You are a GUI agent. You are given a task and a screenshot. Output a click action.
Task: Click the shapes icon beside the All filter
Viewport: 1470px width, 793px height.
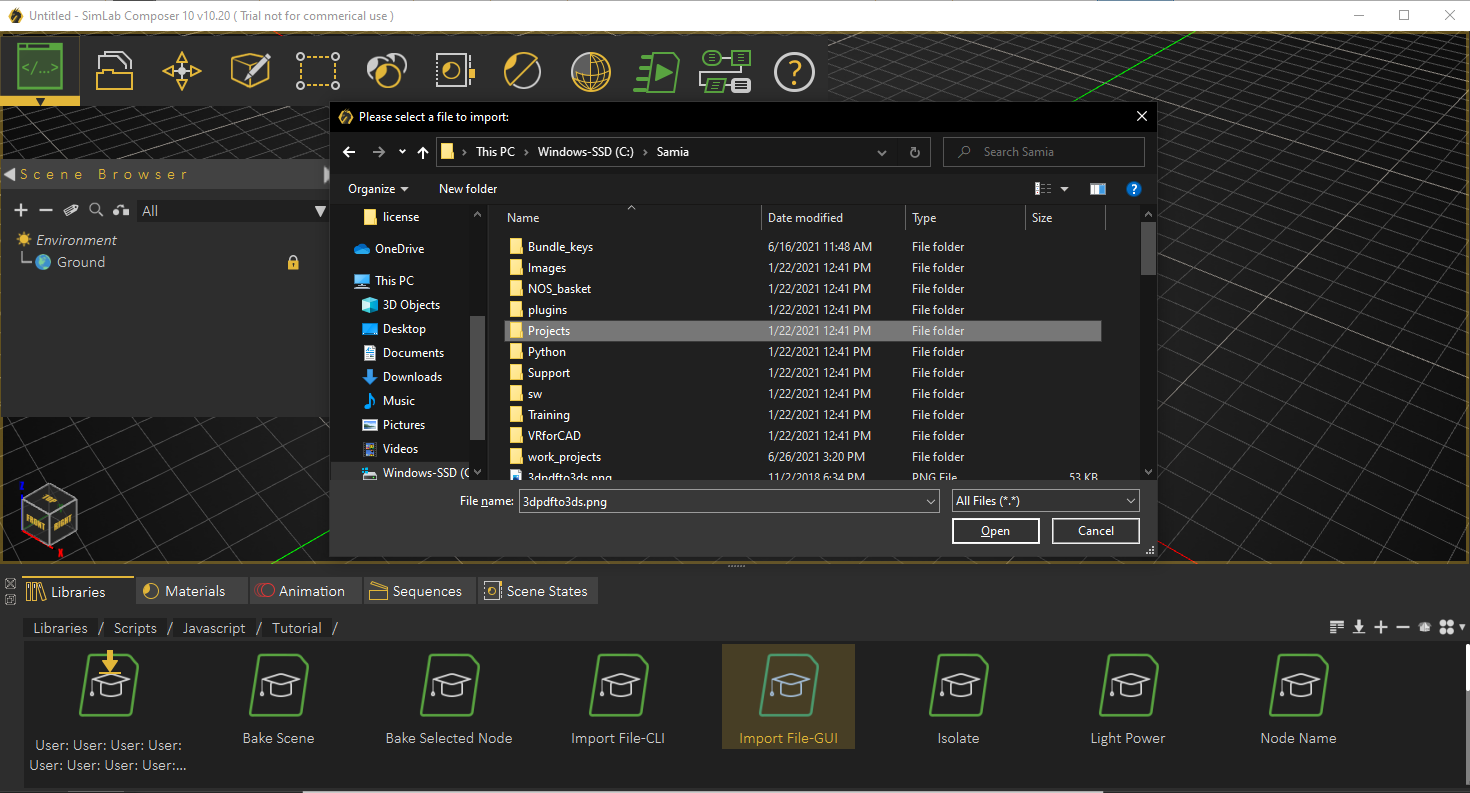(x=121, y=210)
